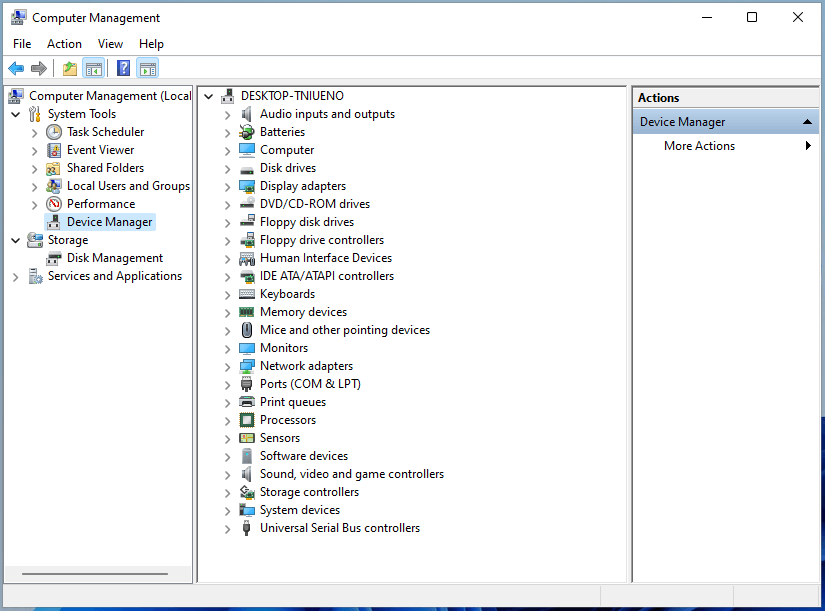Open the File menu
825x611 pixels.
point(21,43)
